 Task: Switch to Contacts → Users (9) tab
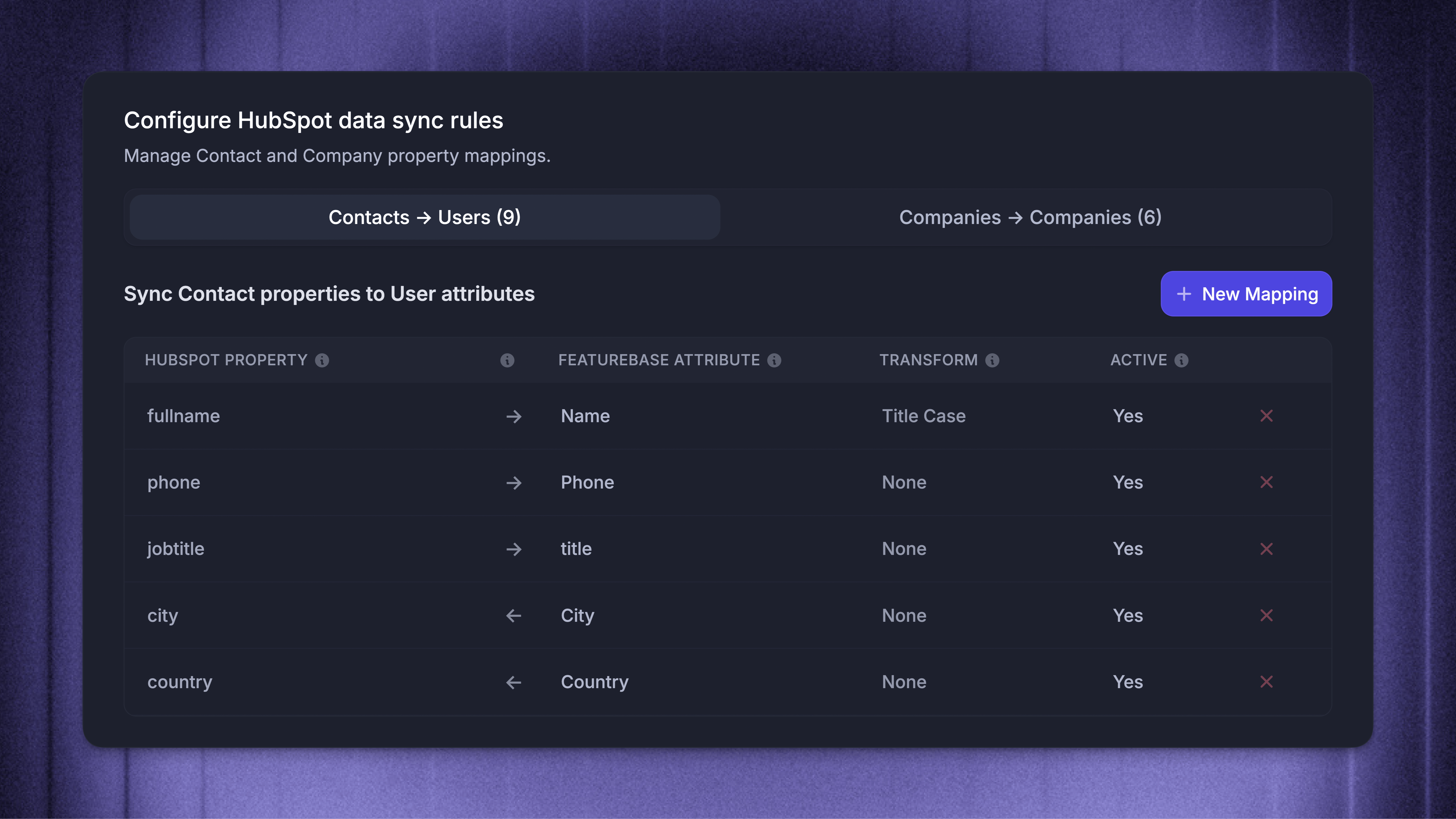click(425, 217)
